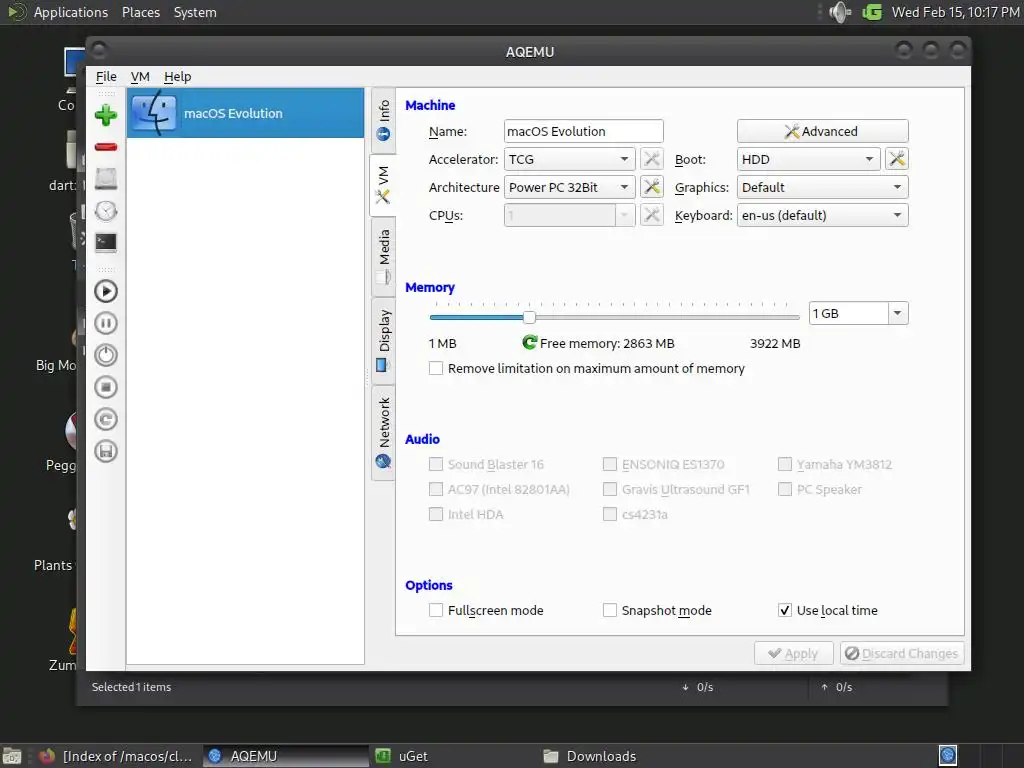
Task: Open CPUs settings with the wrench icon
Action: (x=652, y=215)
